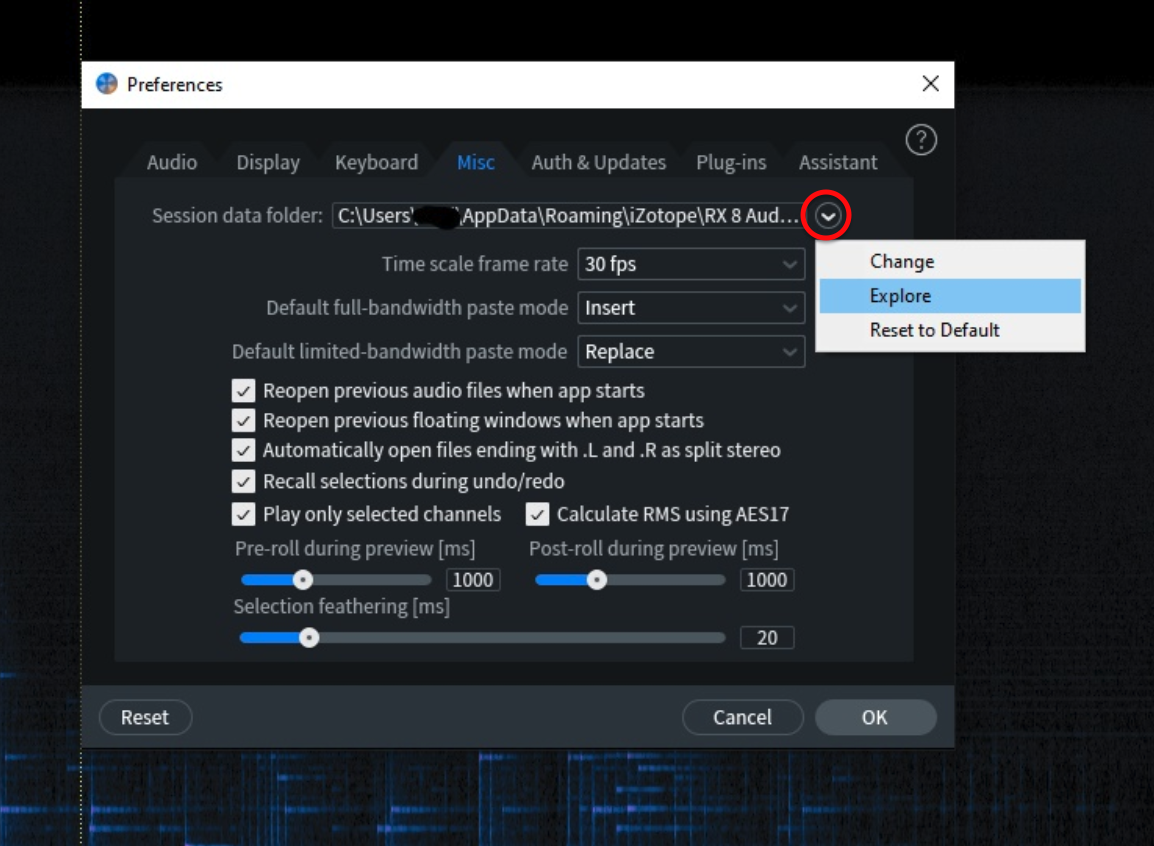Toggle Reopen previous floating windows checkbox
The height and width of the screenshot is (846, 1154).
pos(244,420)
